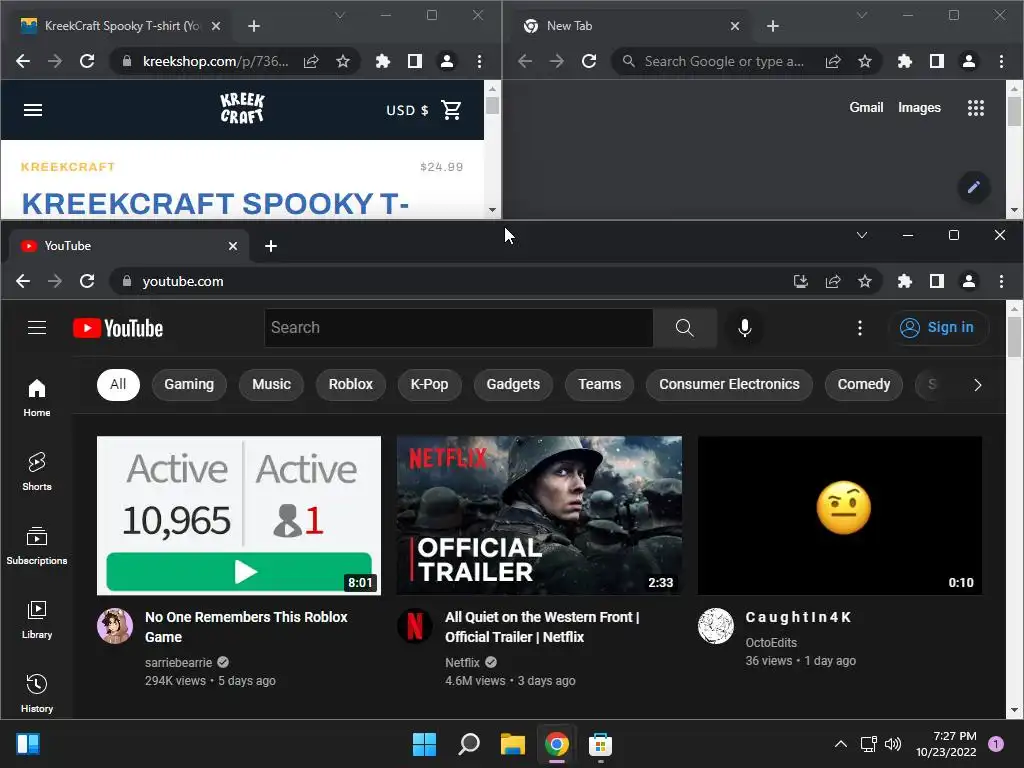
Task: Bookmark kreekshop page with star icon
Action: pos(343,61)
